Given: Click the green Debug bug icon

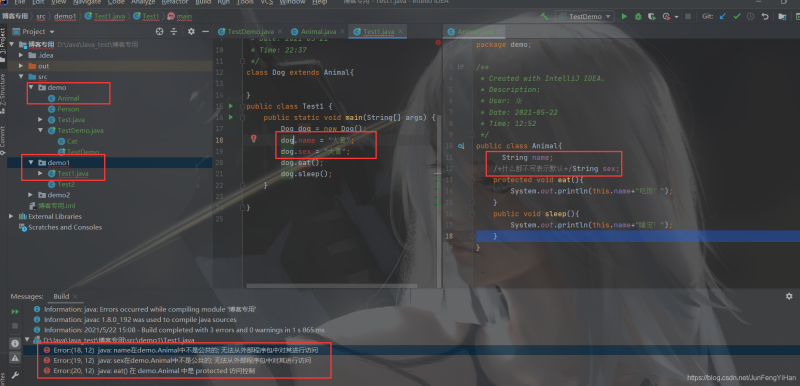Looking at the screenshot, I should 638,16.
